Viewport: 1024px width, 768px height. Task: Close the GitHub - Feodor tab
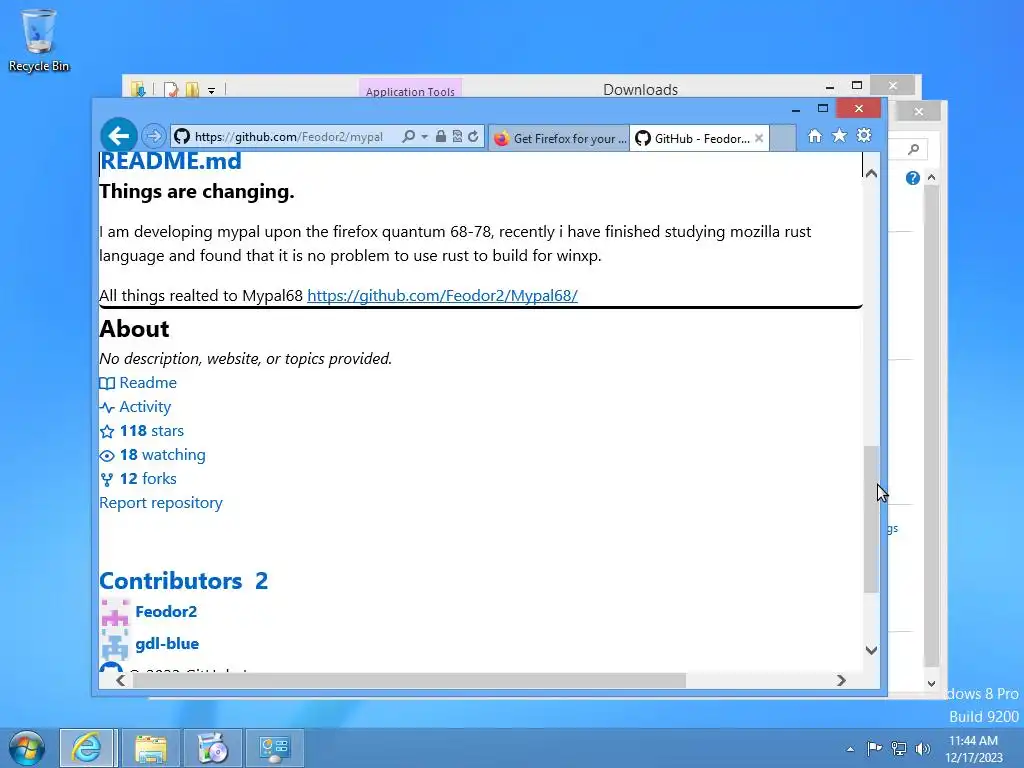click(759, 138)
